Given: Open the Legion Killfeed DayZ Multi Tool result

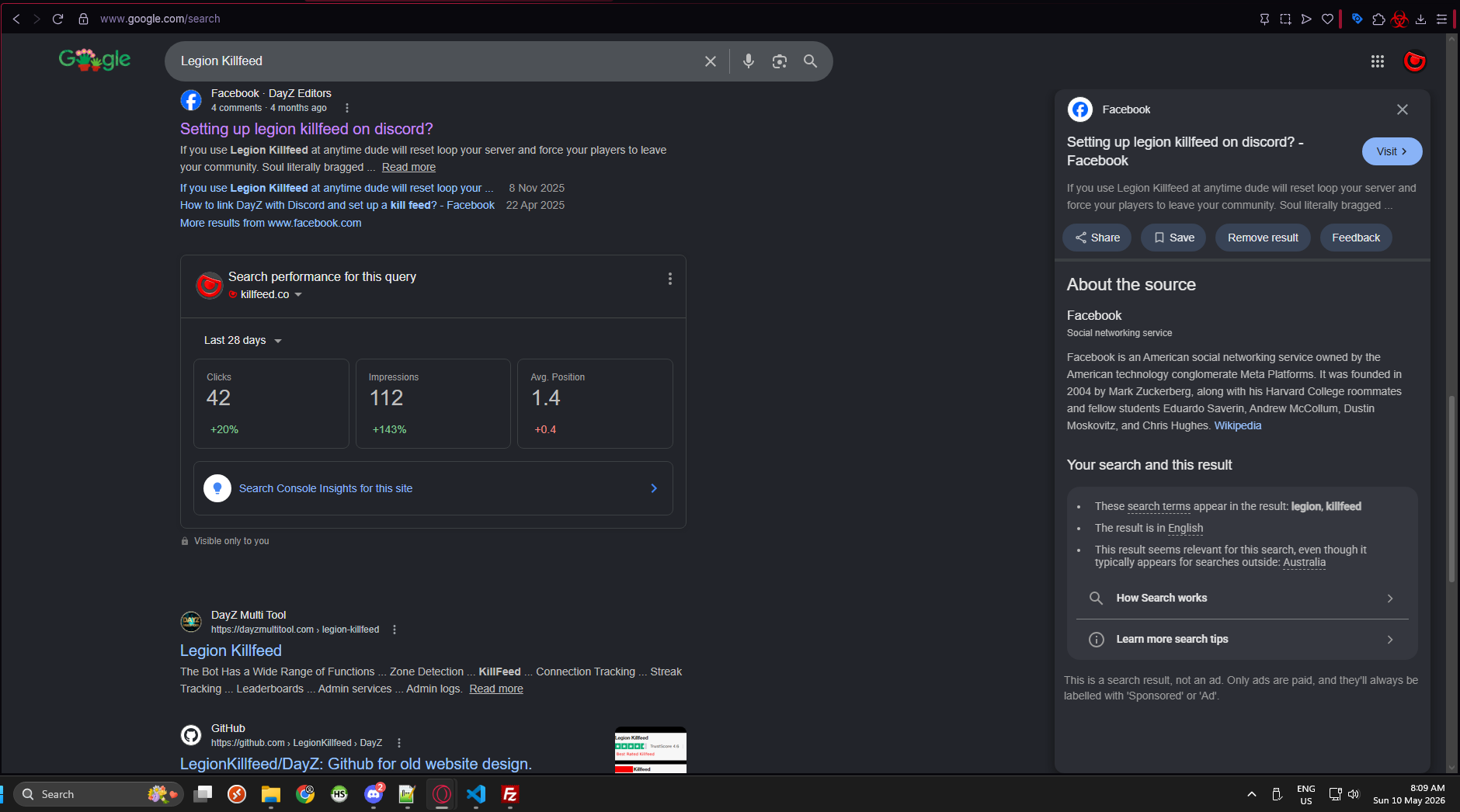Looking at the screenshot, I should pos(231,651).
